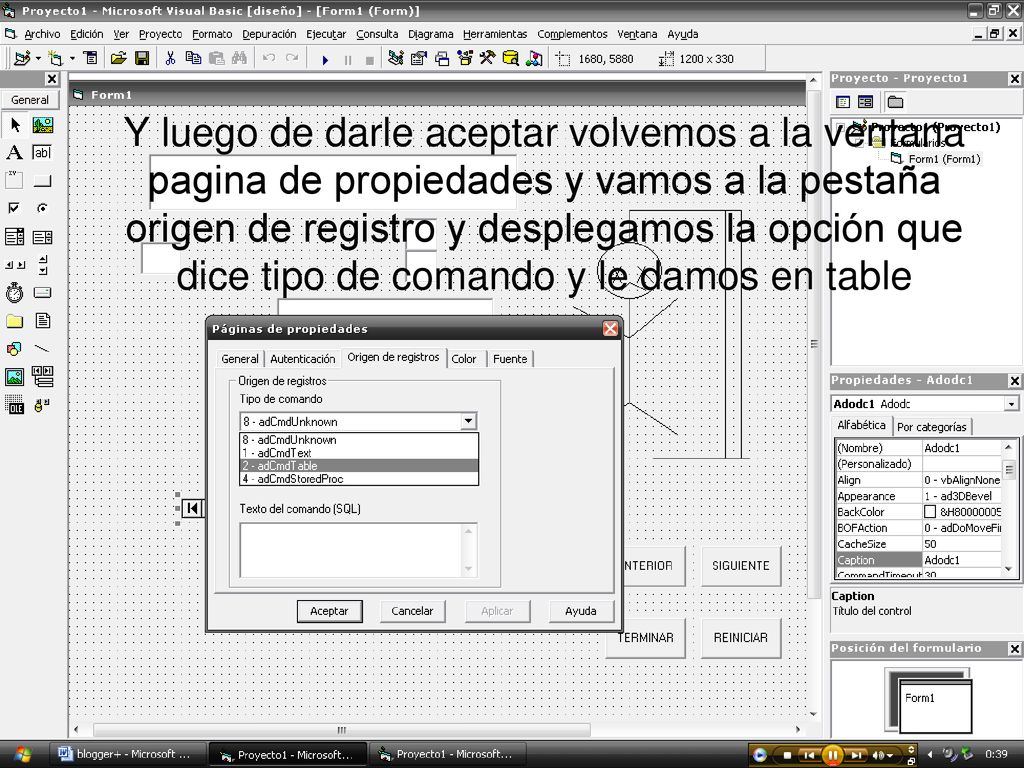Click the TERMINAR button on Form1

(646, 637)
